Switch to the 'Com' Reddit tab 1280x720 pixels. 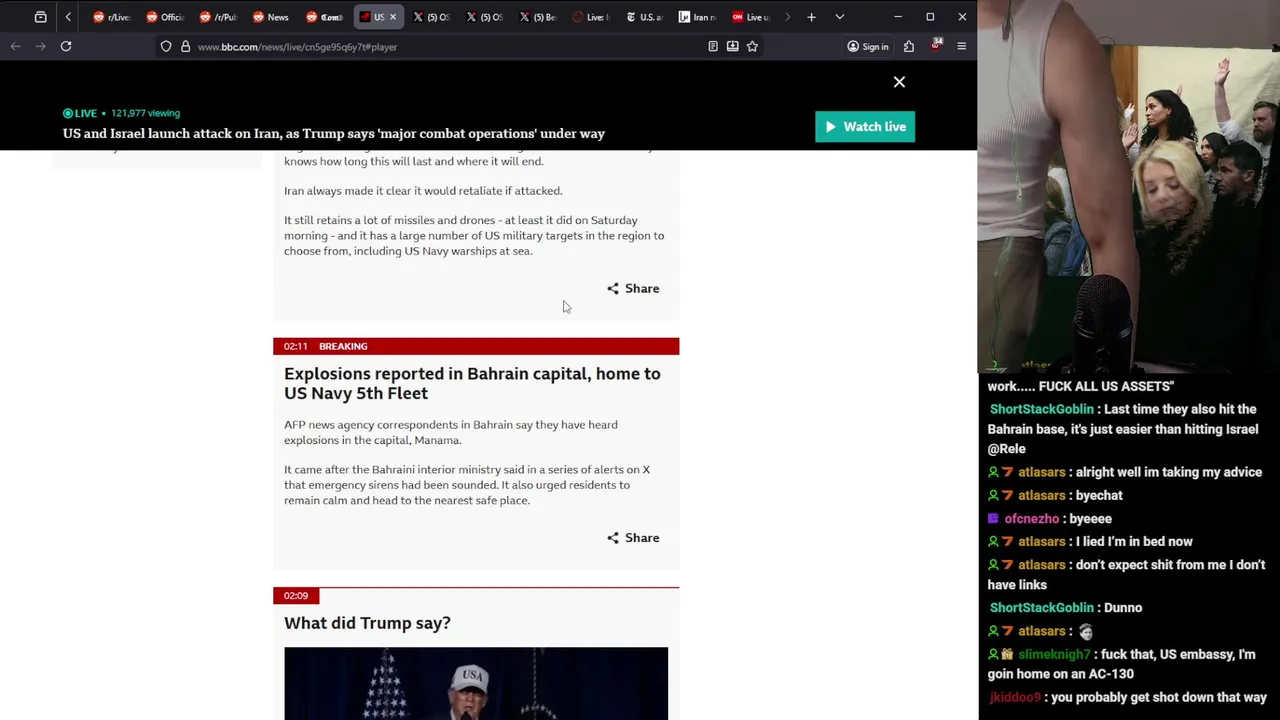pyautogui.click(x=324, y=17)
